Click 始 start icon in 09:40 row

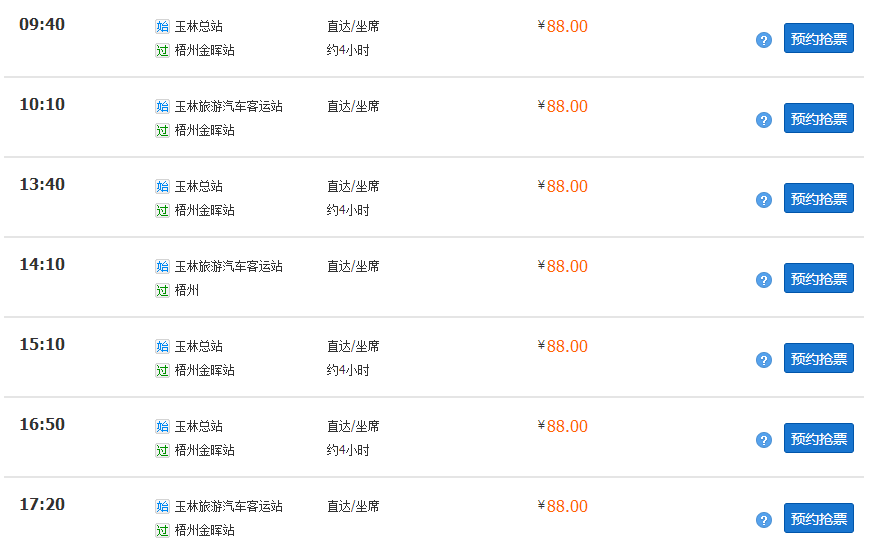click(x=162, y=26)
